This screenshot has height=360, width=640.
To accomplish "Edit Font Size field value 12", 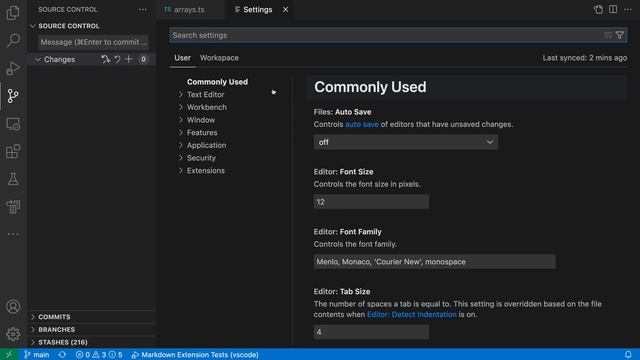I will [371, 202].
